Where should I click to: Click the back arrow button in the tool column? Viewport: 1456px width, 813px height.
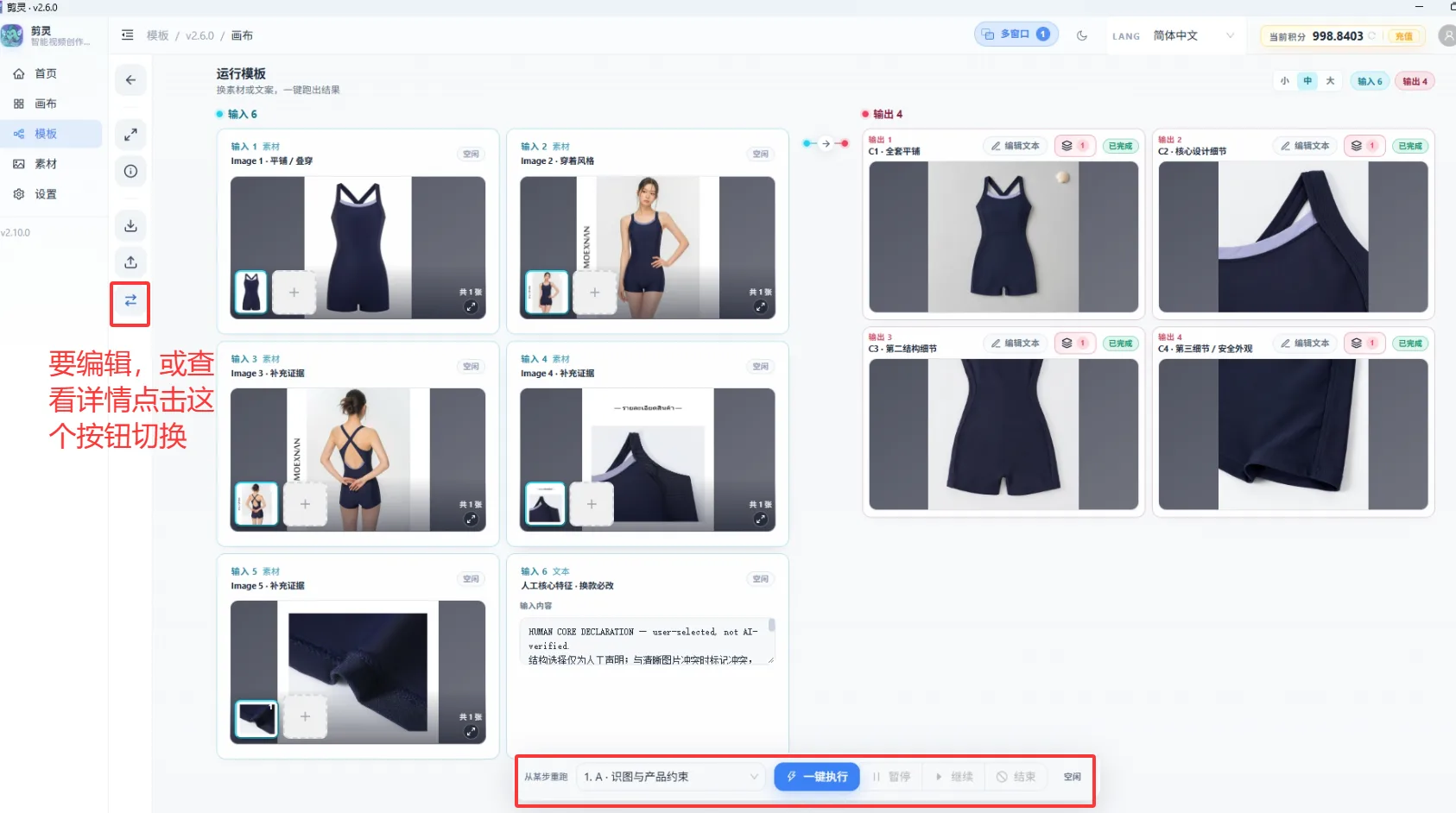[x=130, y=80]
